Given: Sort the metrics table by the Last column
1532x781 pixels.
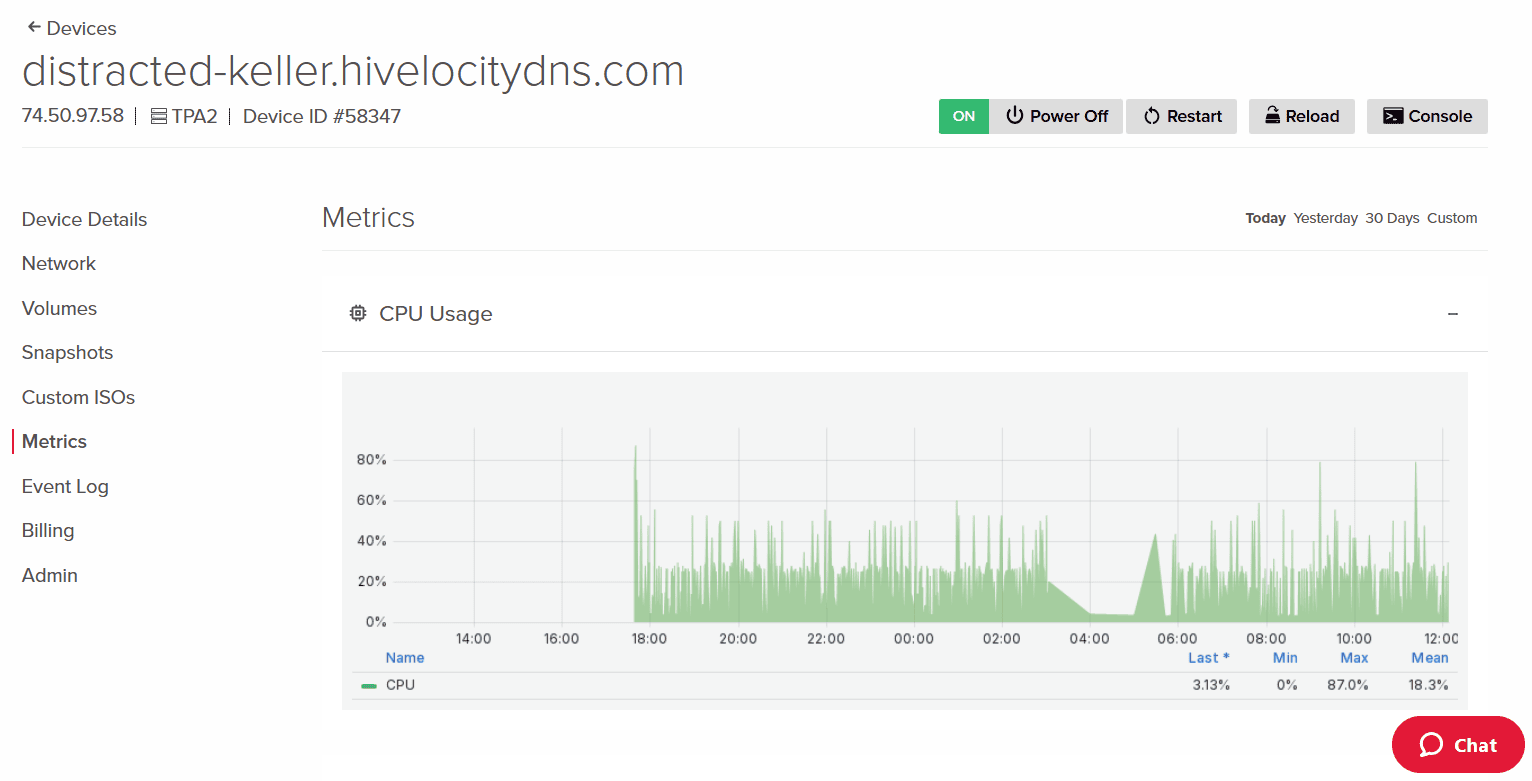Looking at the screenshot, I should coord(1204,657).
